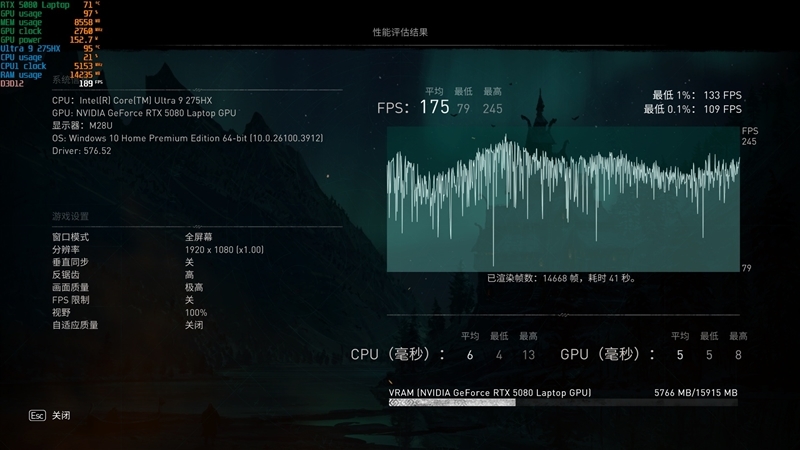
Task: Click the overlay GPU power 152.7 reading
Action: [x=49, y=40]
